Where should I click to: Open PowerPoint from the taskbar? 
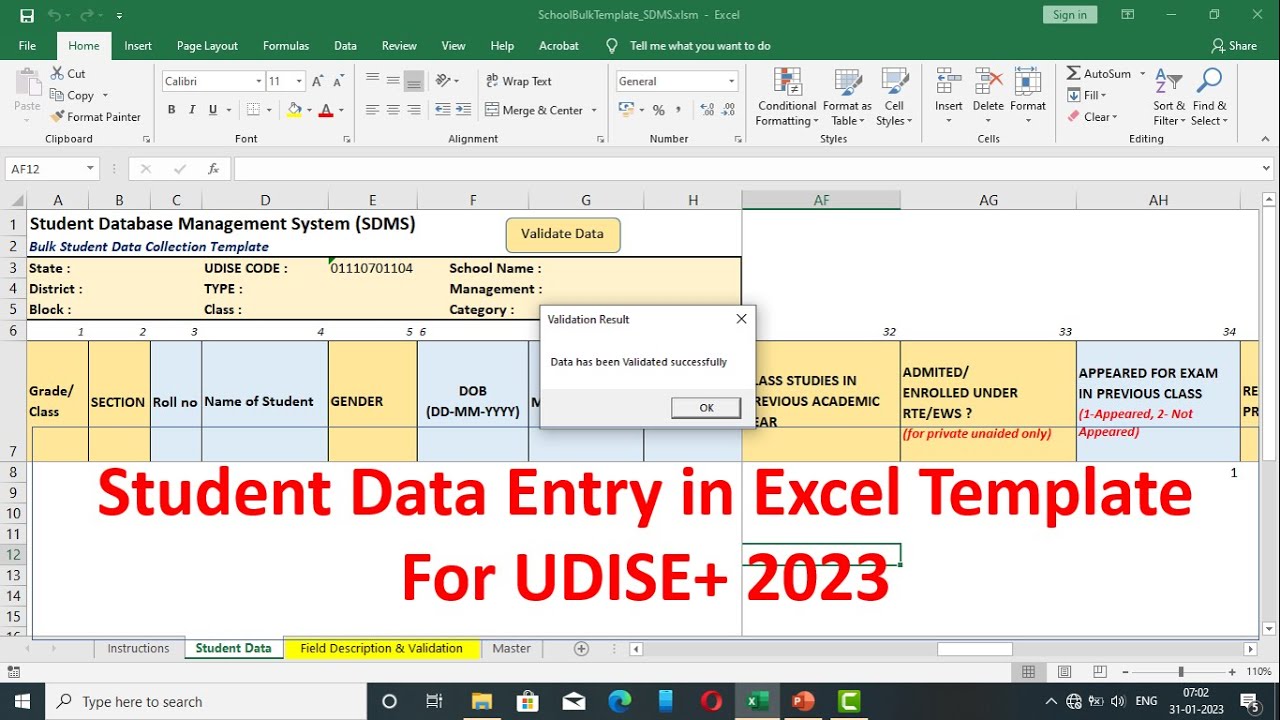[x=803, y=701]
